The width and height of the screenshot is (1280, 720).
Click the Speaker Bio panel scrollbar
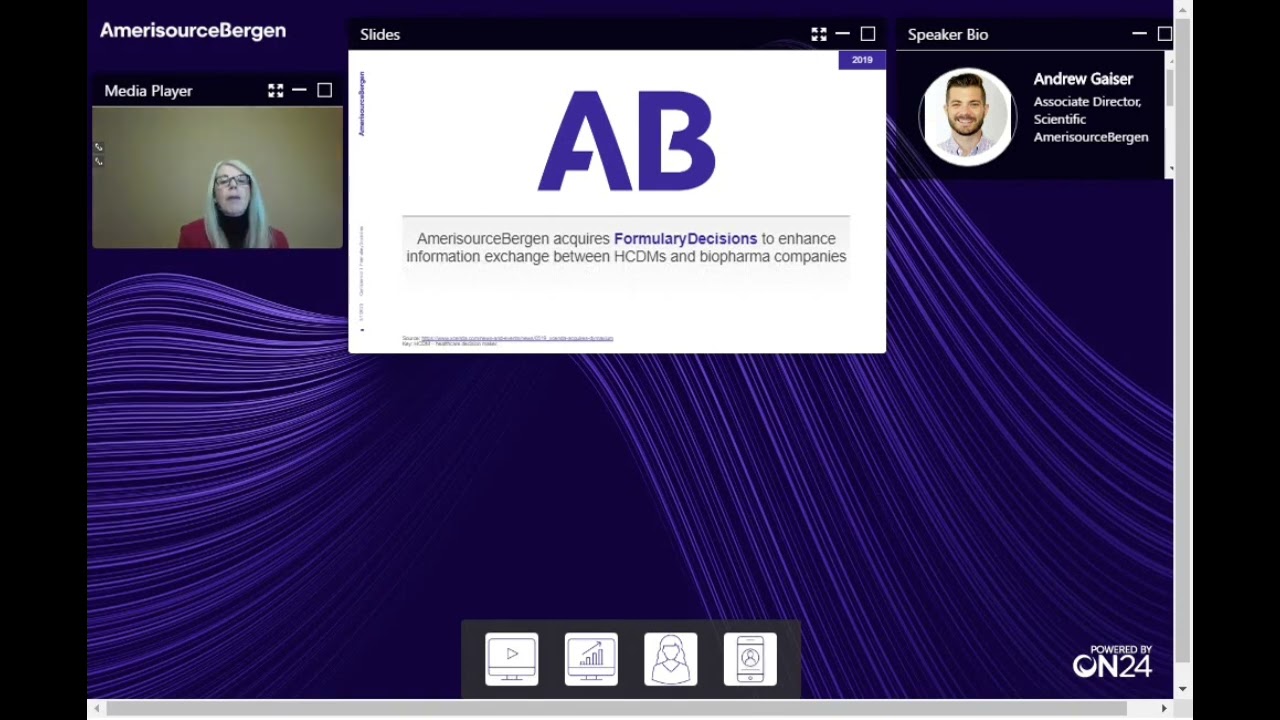click(1170, 88)
